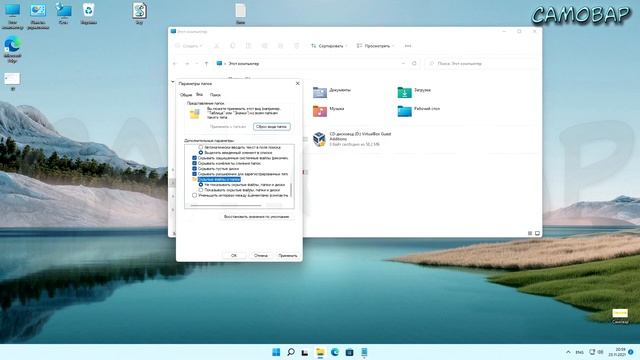Viewport: 640px width, 360px height.
Task: Click Применить к папкам button
Action: click(x=228, y=127)
